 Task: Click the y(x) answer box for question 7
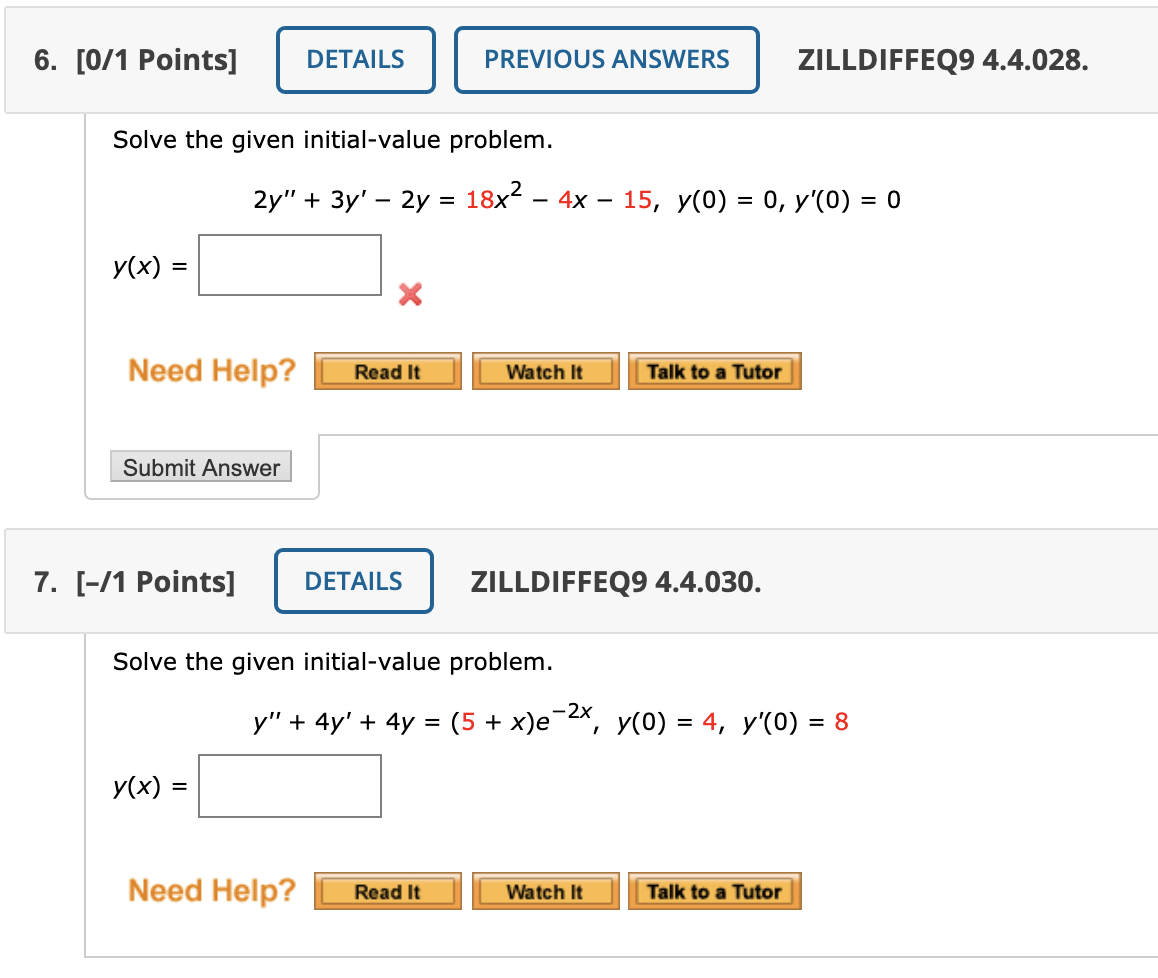(x=290, y=785)
